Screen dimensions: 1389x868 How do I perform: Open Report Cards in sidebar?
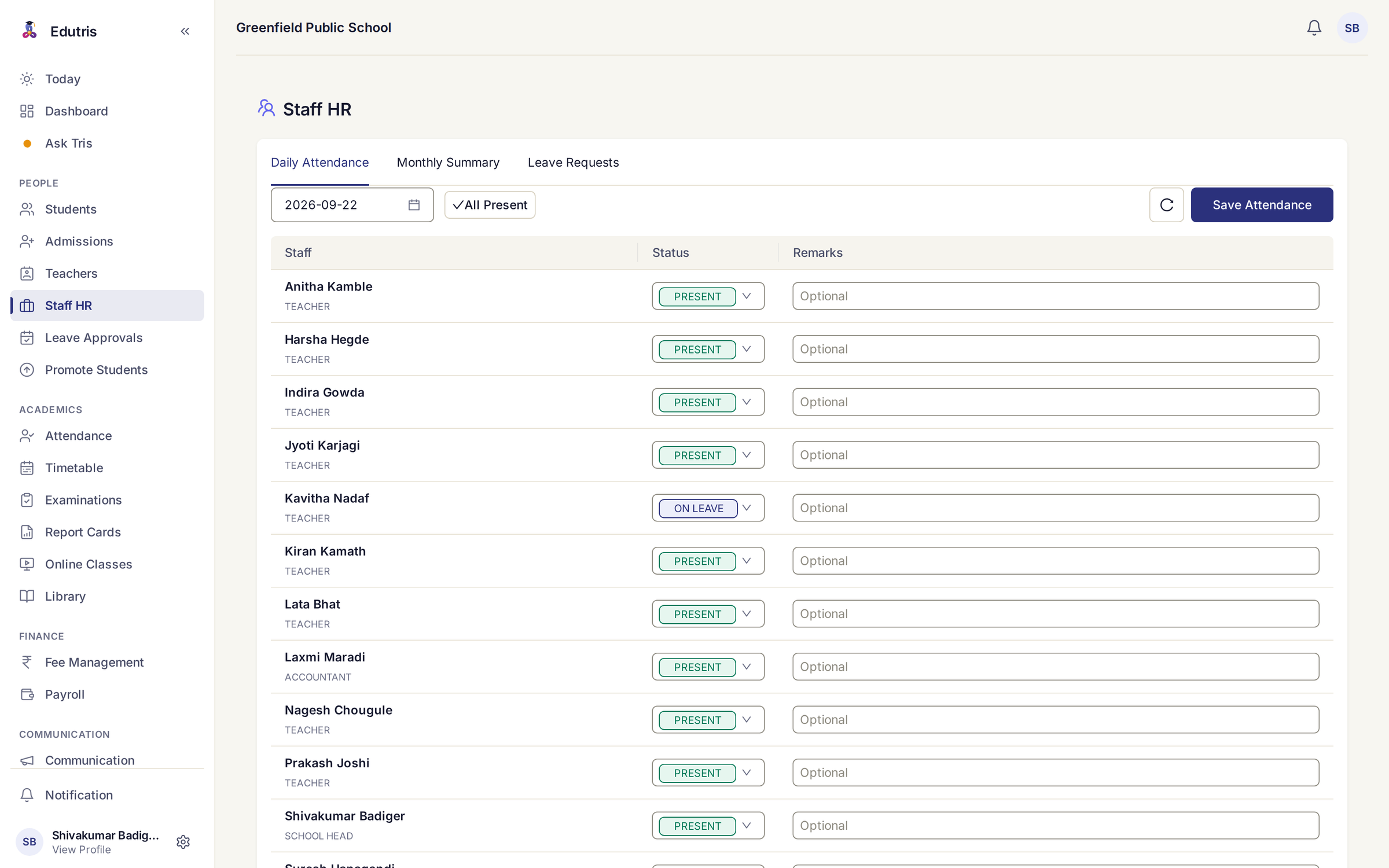tap(107, 532)
